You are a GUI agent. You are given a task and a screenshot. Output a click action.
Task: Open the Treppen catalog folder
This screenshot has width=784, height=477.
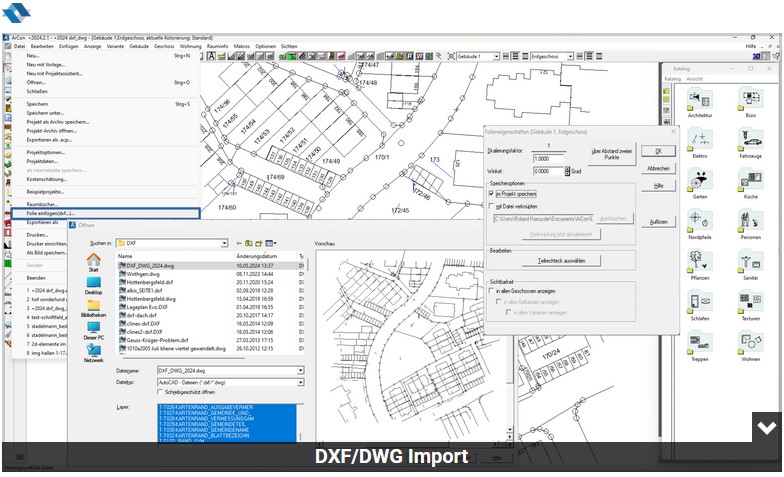[700, 346]
